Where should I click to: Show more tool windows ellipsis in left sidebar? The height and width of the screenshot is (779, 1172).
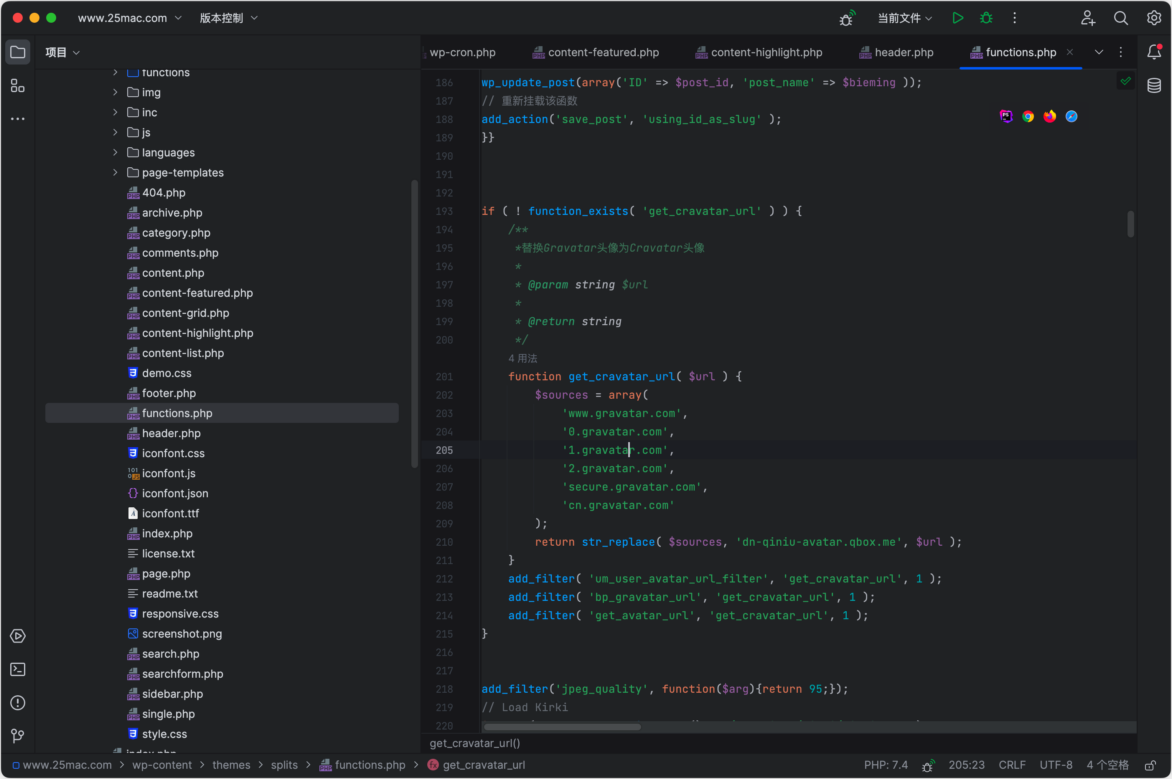18,119
